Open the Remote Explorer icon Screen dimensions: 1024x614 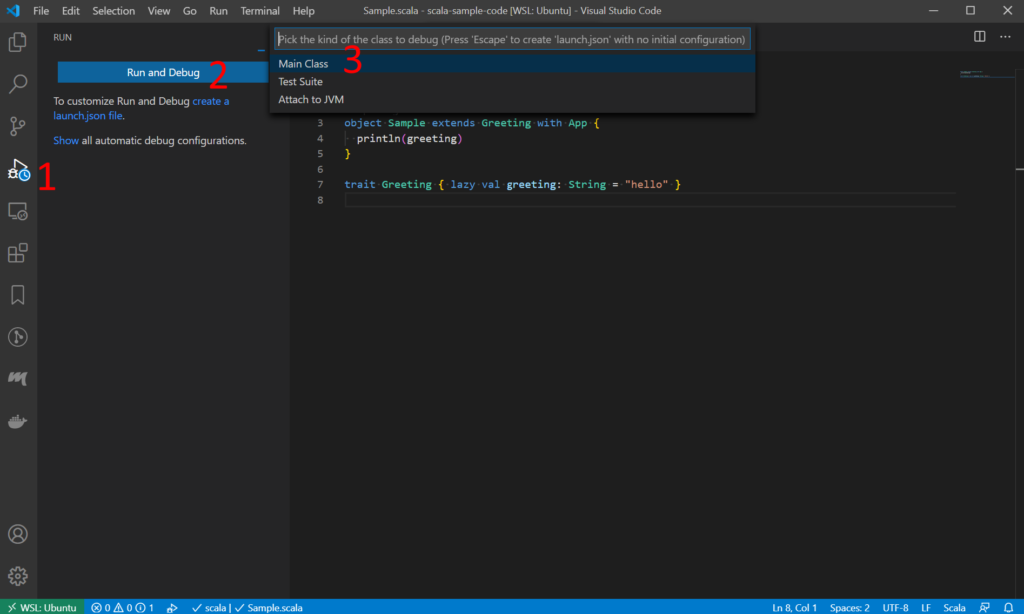18,211
